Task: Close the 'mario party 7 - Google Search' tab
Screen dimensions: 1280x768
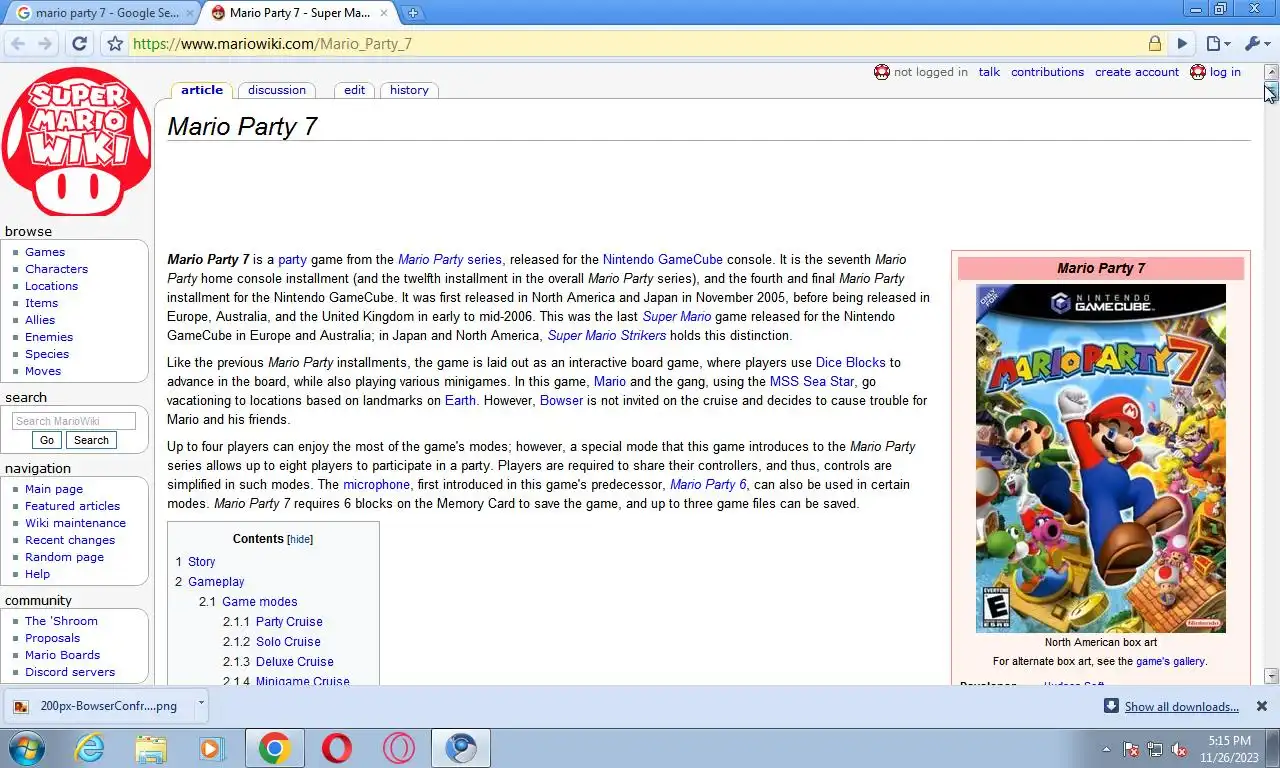Action: 190,13
